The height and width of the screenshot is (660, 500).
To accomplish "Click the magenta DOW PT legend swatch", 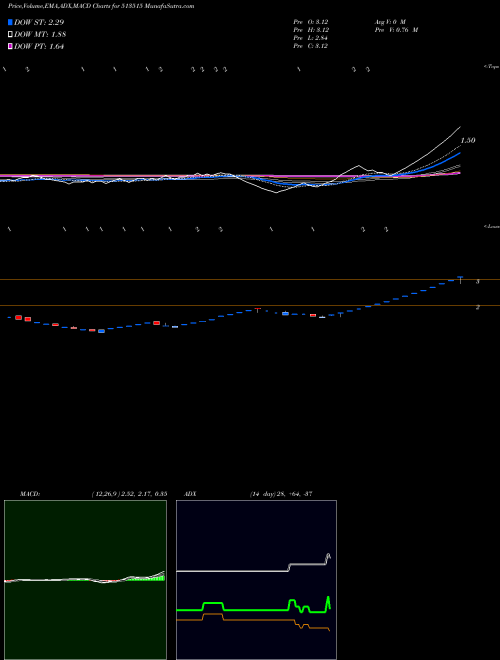I will [x=10, y=47].
